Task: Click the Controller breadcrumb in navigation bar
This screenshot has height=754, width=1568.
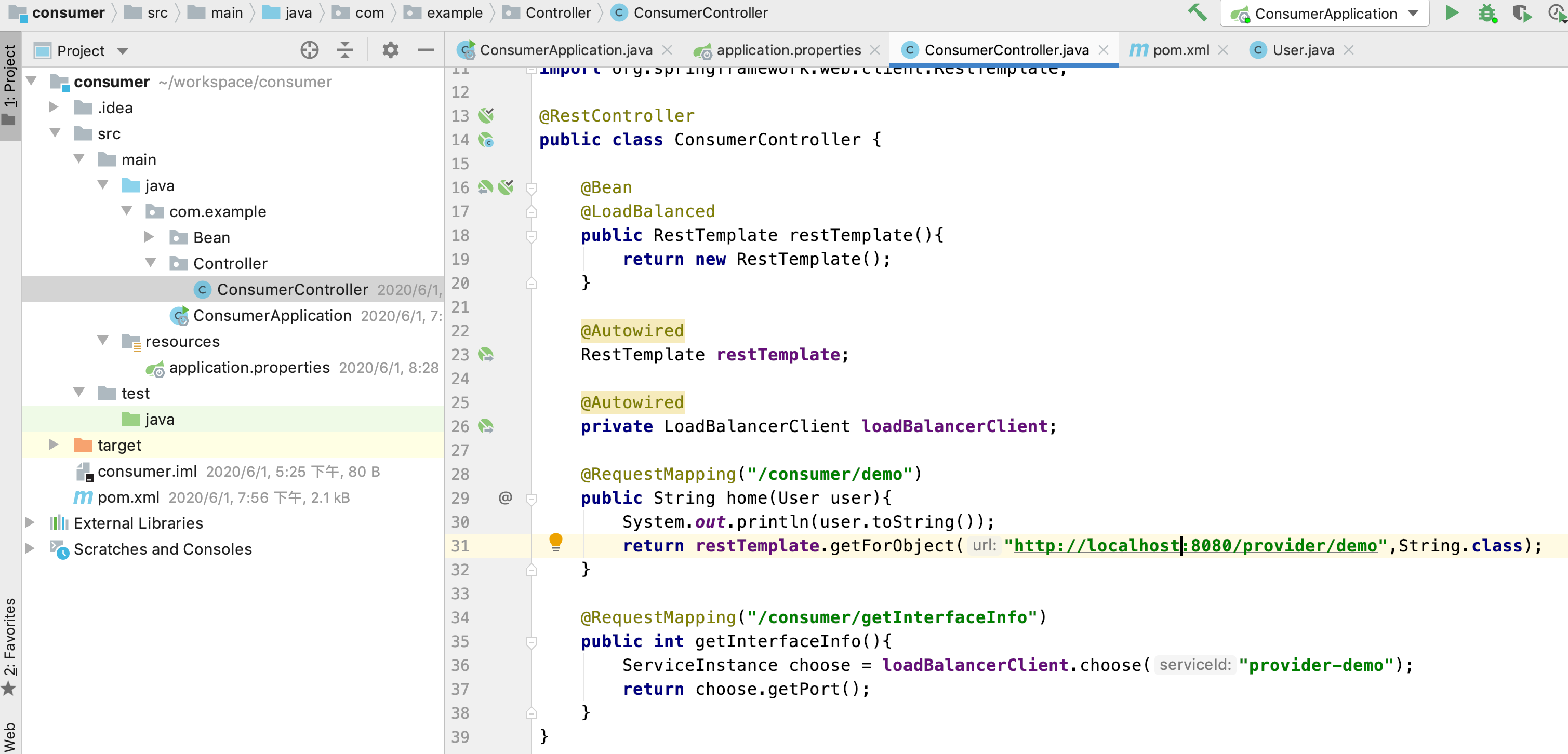Action: click(557, 13)
